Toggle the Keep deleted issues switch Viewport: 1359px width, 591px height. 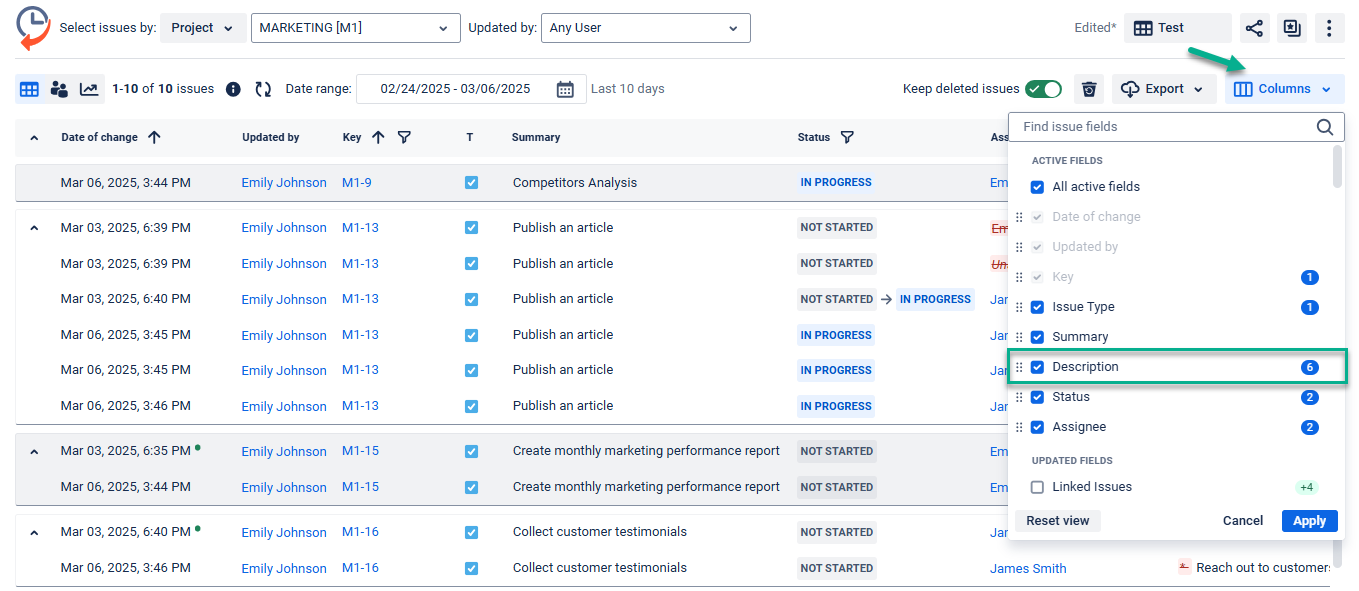point(1043,89)
